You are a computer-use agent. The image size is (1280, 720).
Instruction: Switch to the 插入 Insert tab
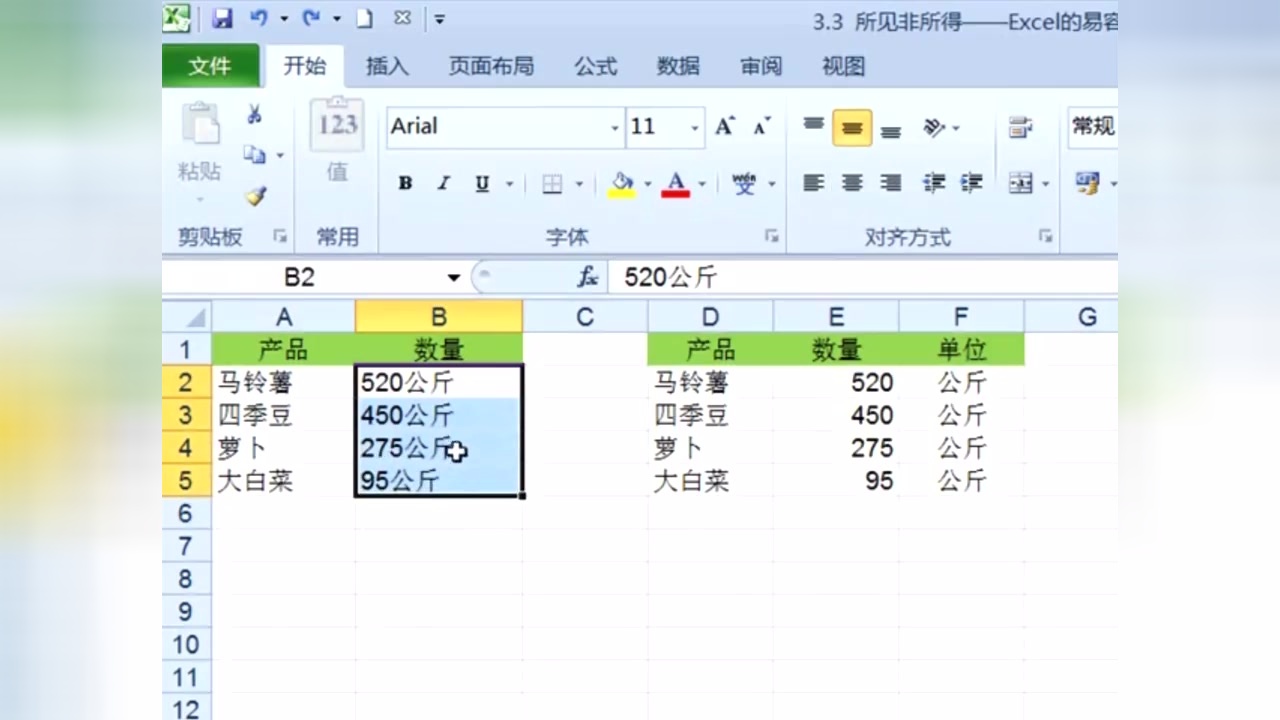387,66
